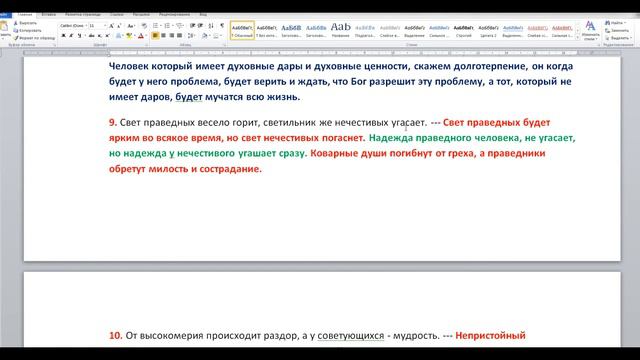Toggle Strikethrough formatting
The width and height of the screenshot is (640, 360).
pyautogui.click(x=91, y=36)
